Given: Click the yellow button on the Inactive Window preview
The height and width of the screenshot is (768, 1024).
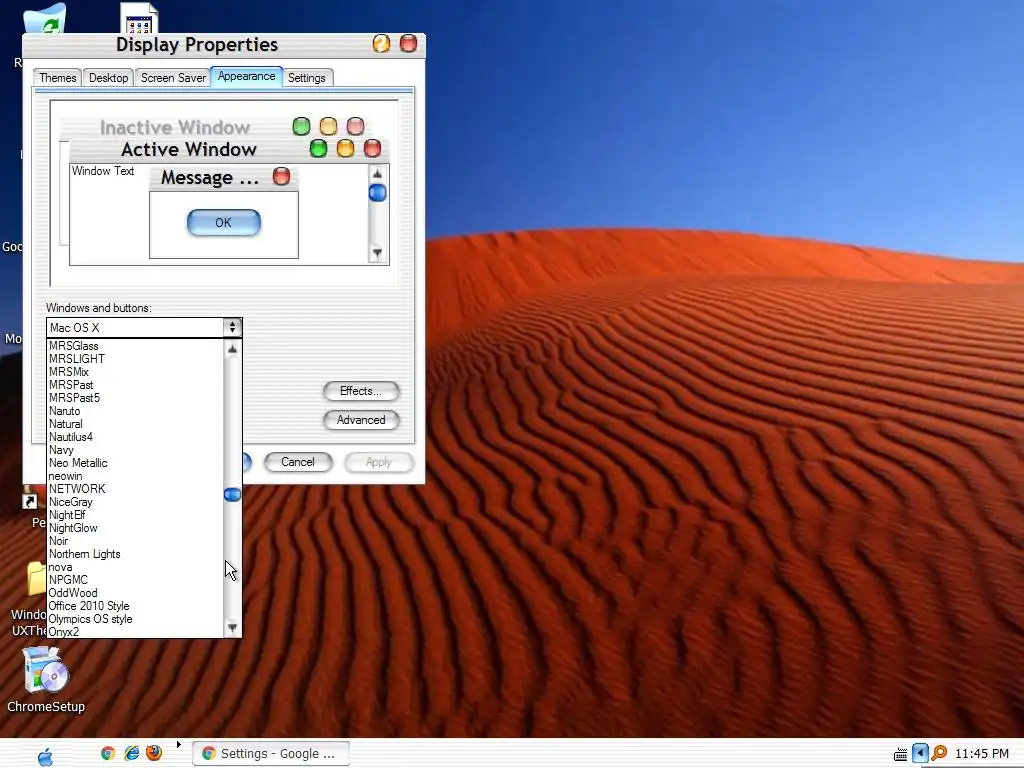Looking at the screenshot, I should tap(328, 126).
